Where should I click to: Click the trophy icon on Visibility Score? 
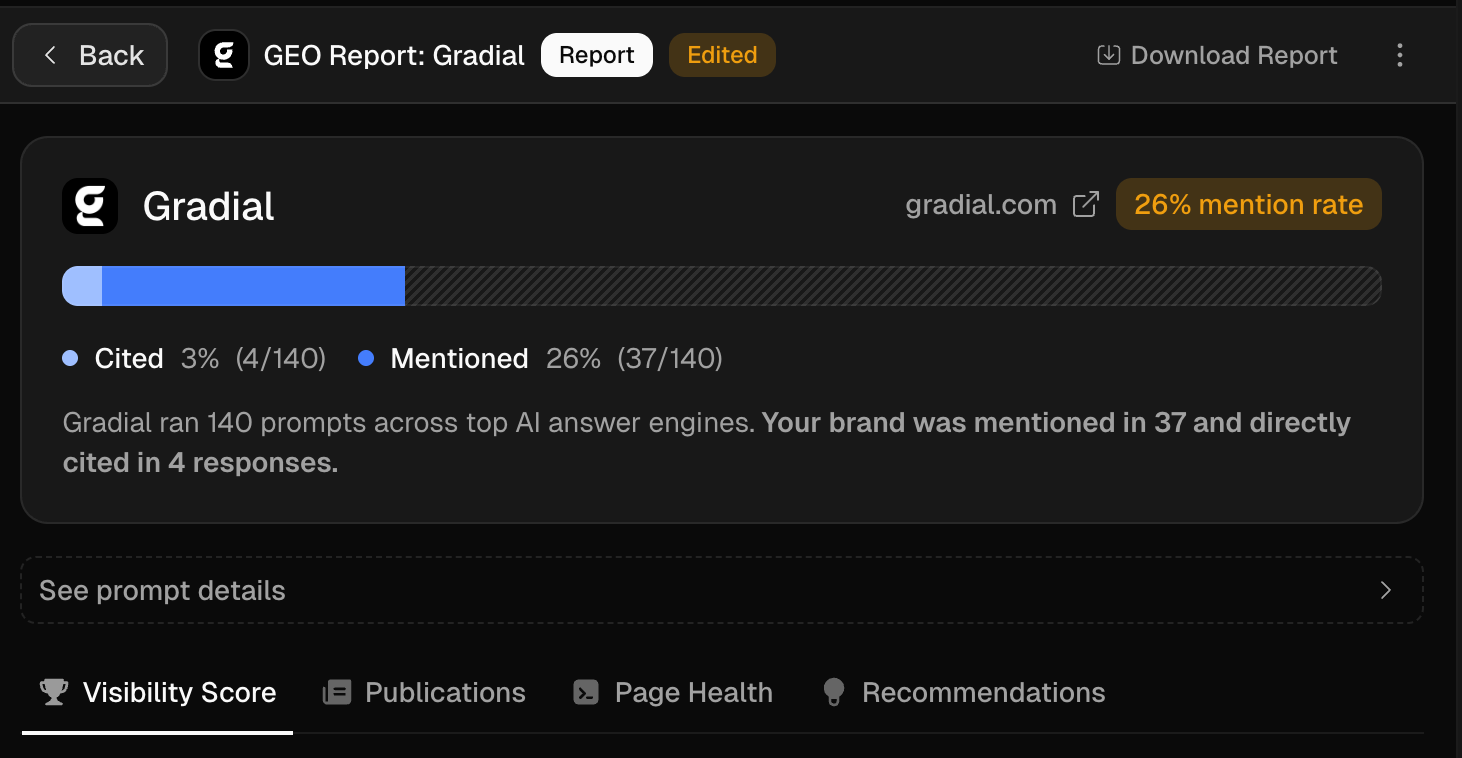(54, 692)
